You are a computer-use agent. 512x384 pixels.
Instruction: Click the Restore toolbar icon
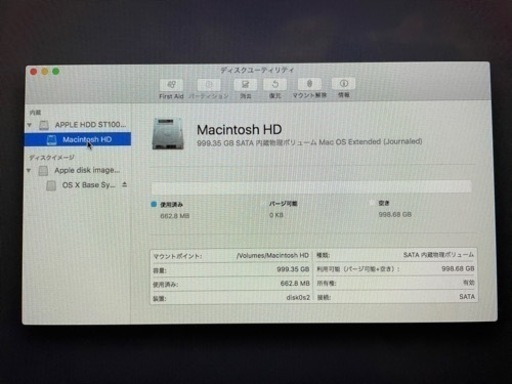pos(275,84)
